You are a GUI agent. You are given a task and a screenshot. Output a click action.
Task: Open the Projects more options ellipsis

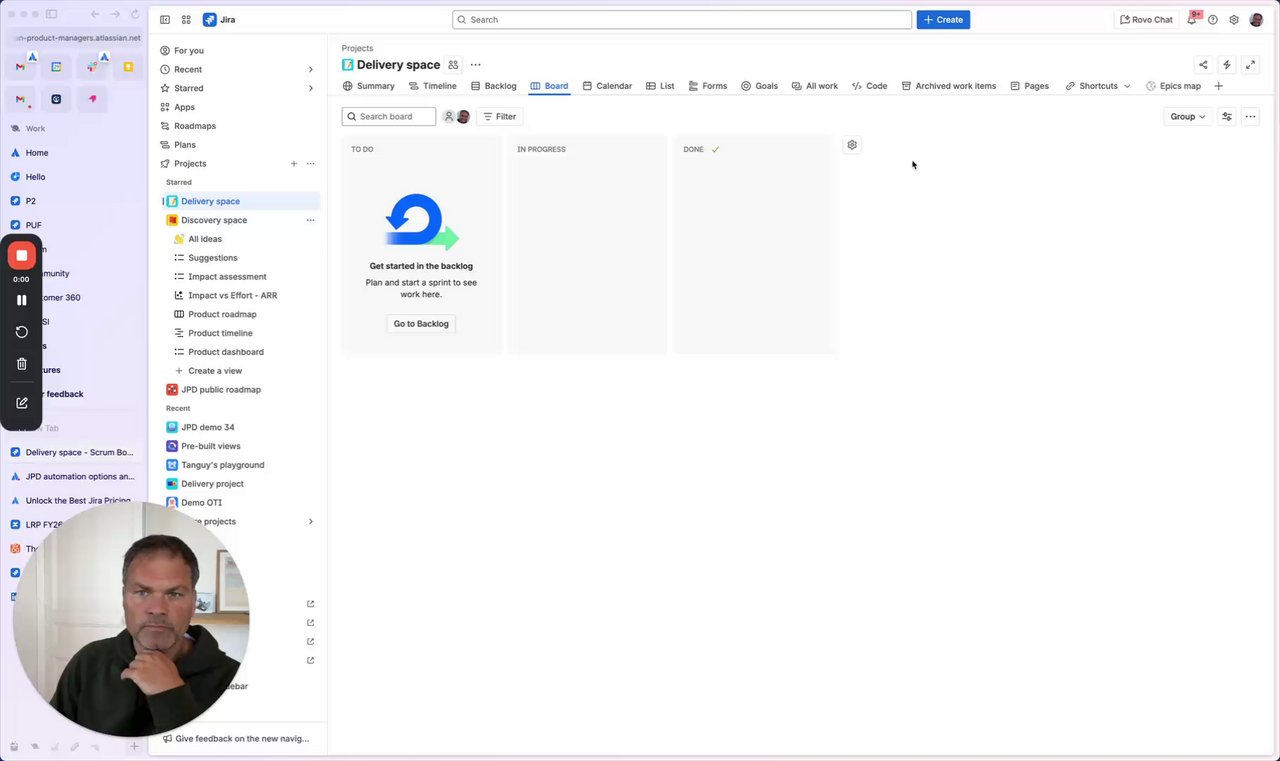pos(310,164)
